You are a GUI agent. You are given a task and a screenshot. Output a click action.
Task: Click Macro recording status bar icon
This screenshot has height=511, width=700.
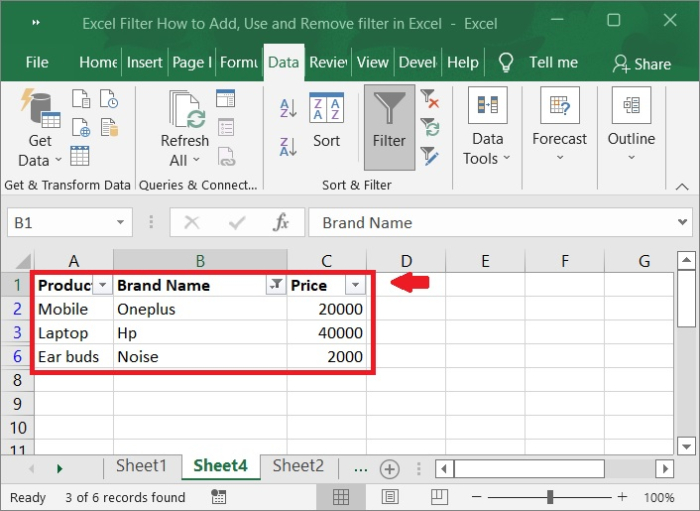pyautogui.click(x=219, y=497)
